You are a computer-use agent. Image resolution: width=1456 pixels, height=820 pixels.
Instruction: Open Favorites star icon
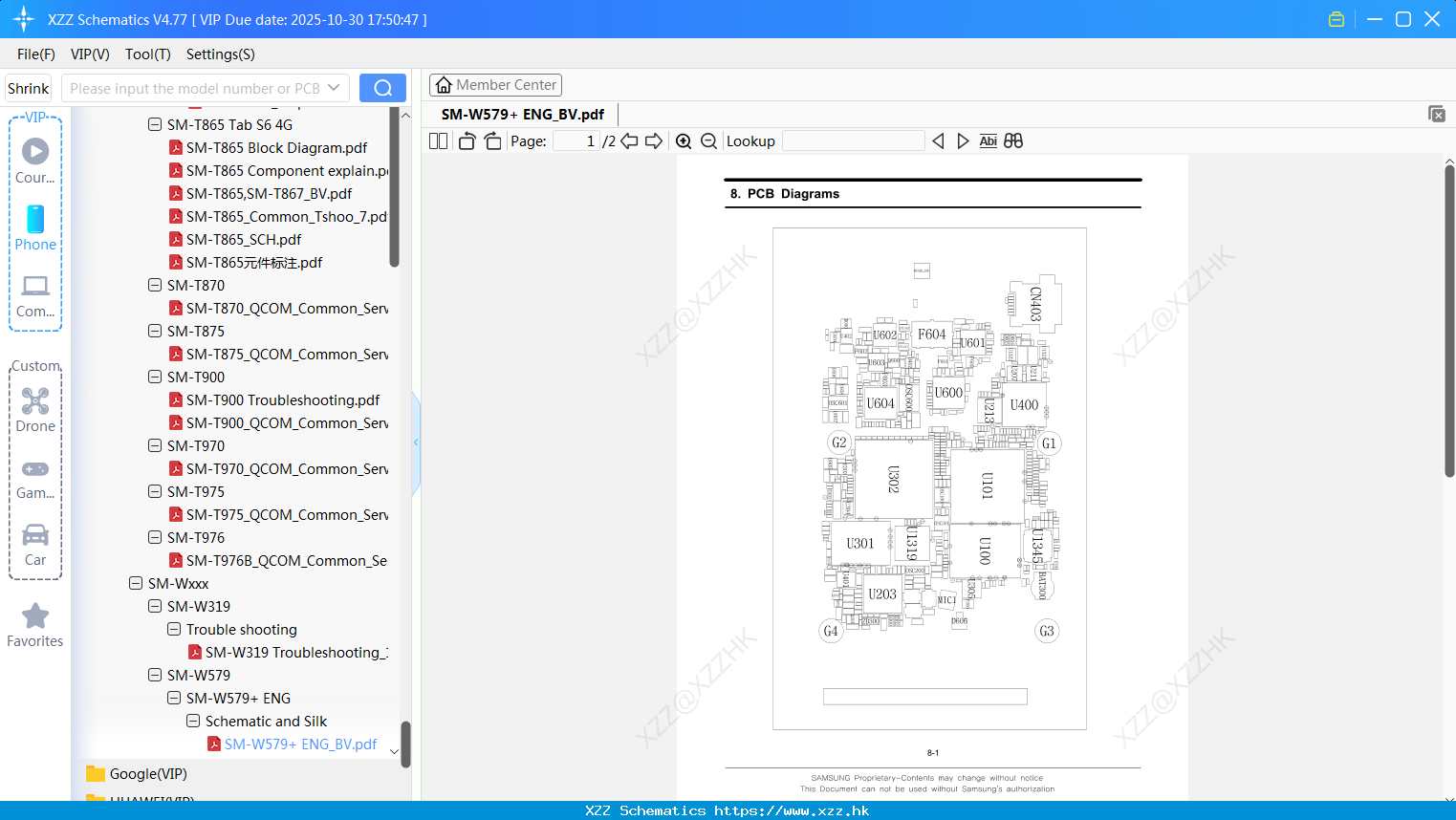(35, 625)
